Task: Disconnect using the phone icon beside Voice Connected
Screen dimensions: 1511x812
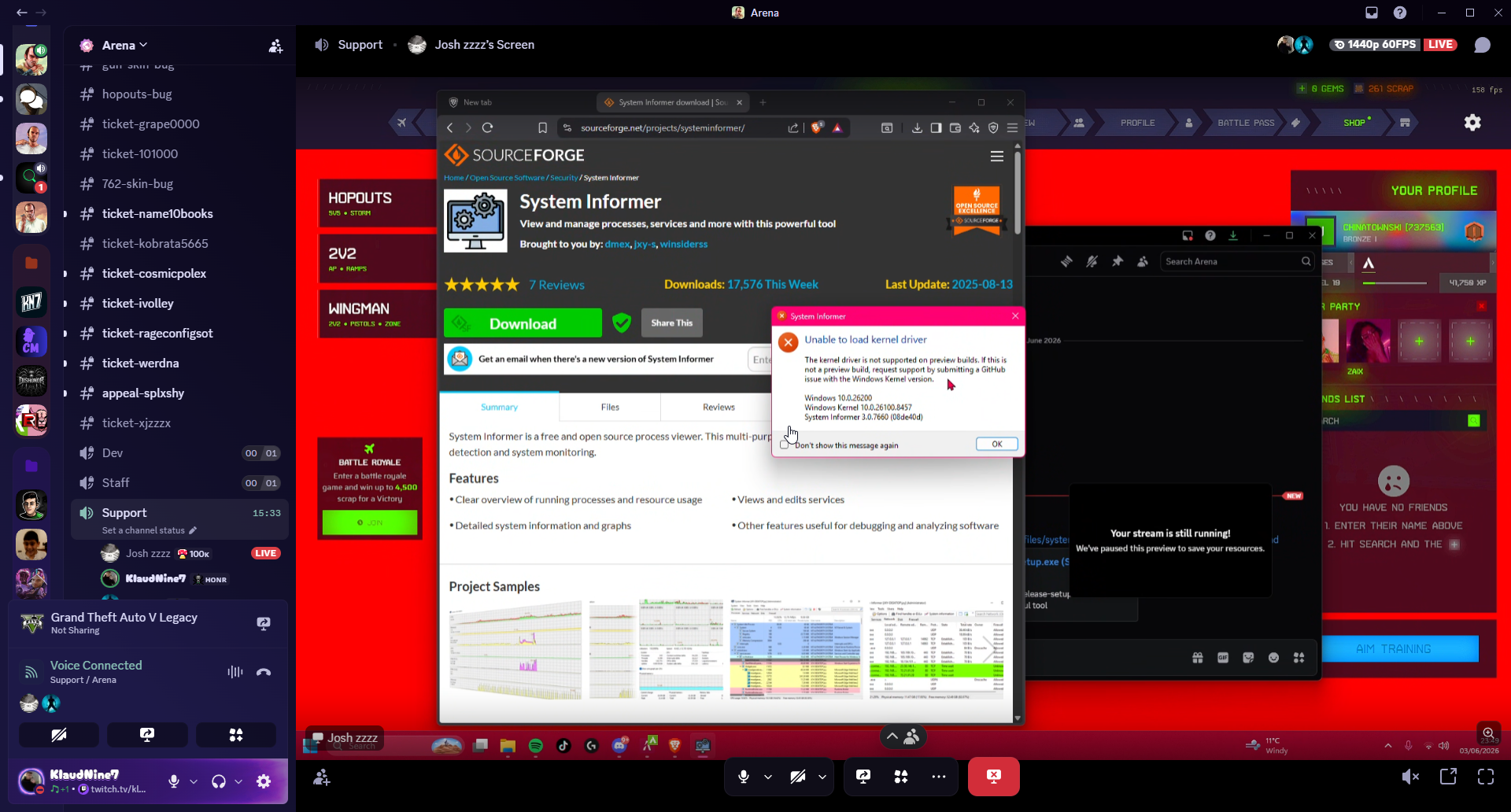Action: pos(264,672)
